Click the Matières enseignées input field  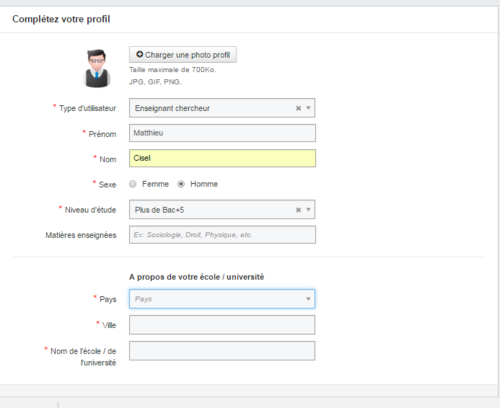pos(222,235)
